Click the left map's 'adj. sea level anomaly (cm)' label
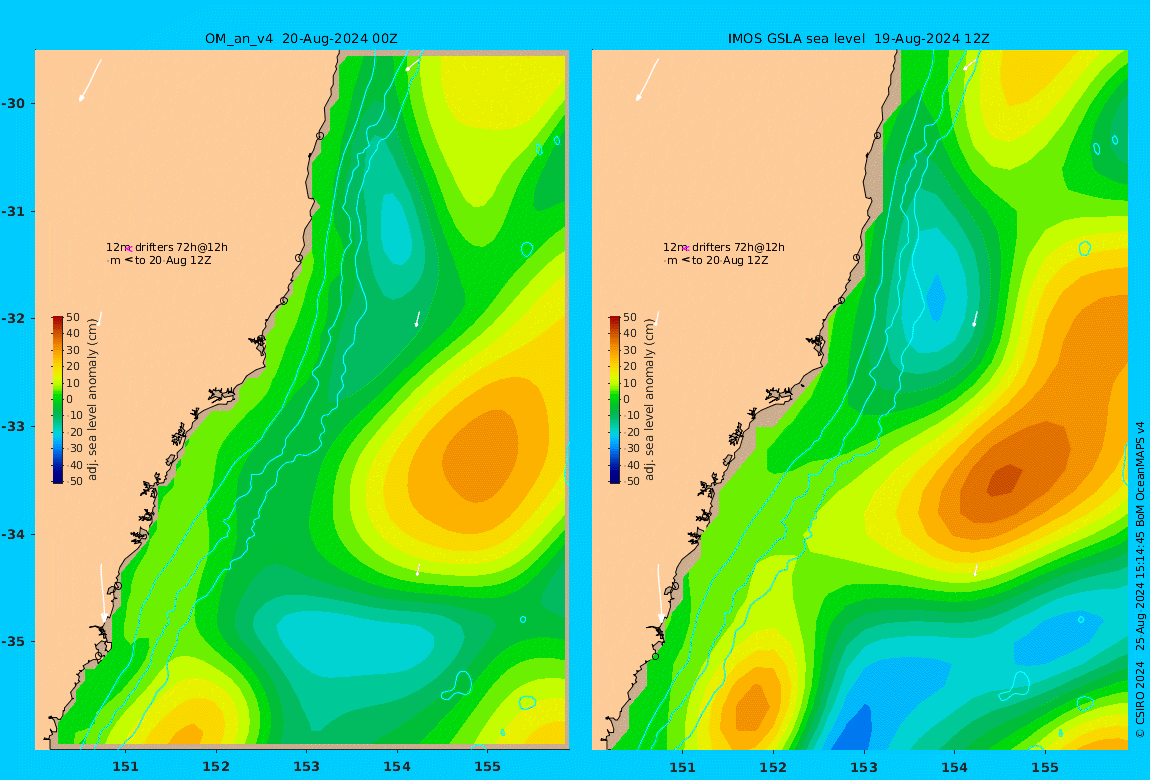Image resolution: width=1150 pixels, height=780 pixels. pyautogui.click(x=92, y=400)
